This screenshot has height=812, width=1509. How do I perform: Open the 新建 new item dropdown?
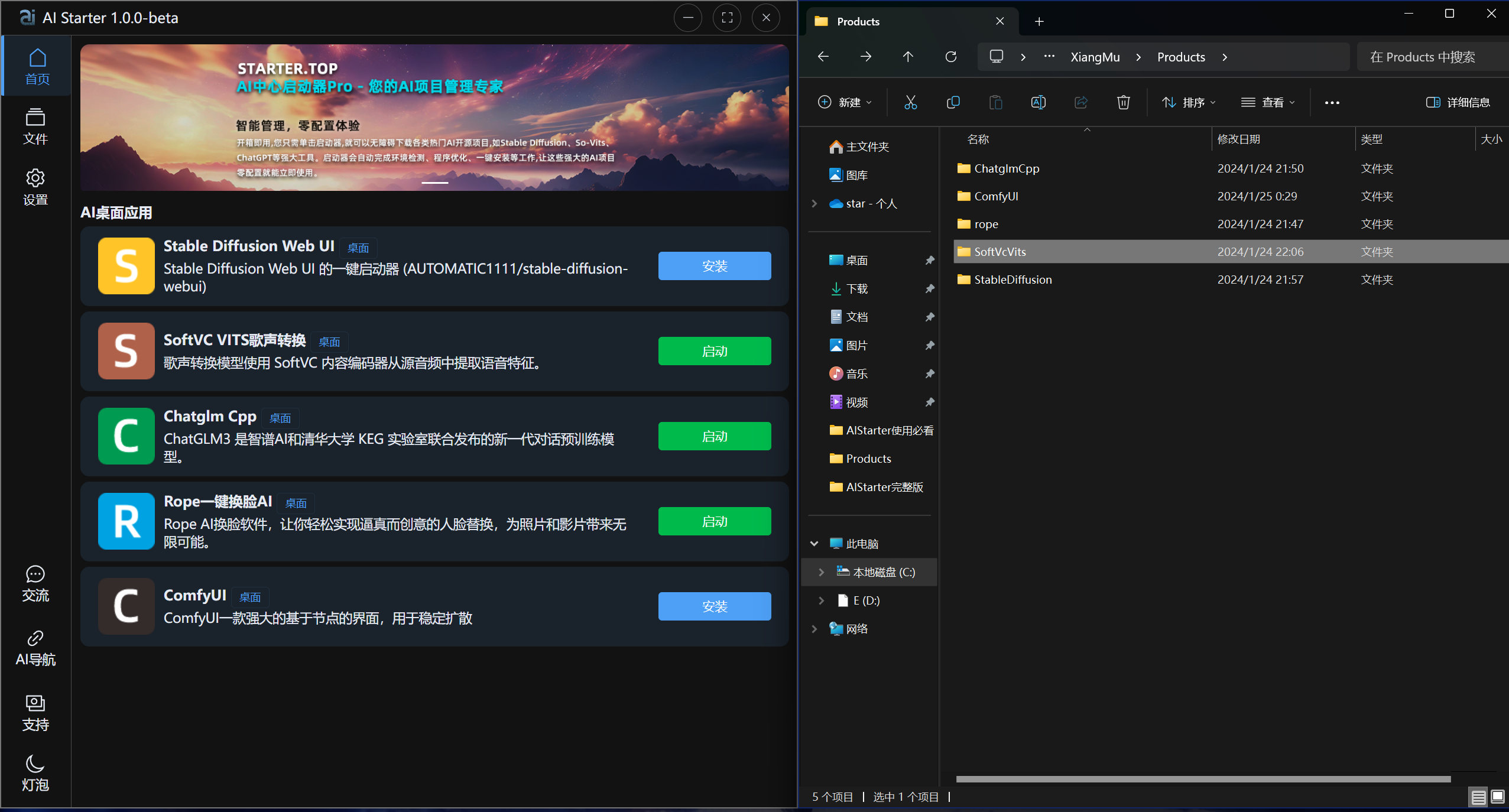[x=845, y=103]
